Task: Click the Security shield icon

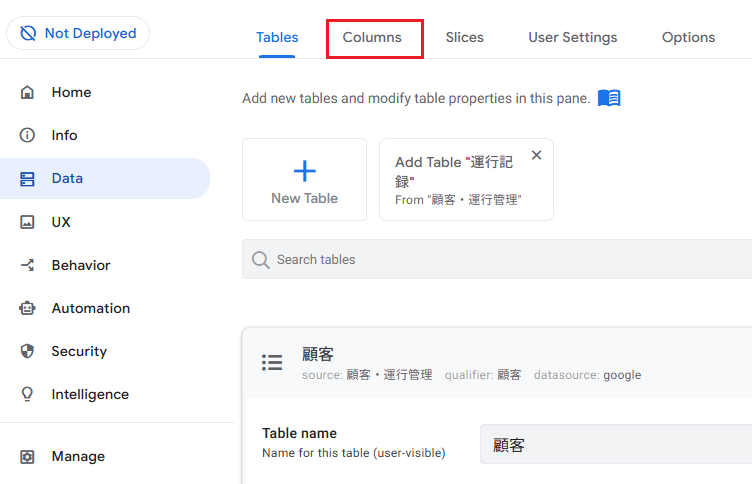Action: click(28, 351)
